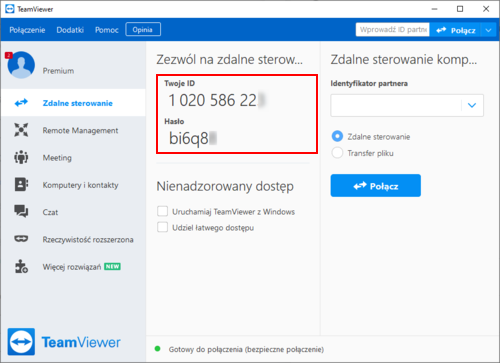Open Remote Management section
Image resolution: width=500 pixels, height=363 pixels.
click(x=73, y=130)
